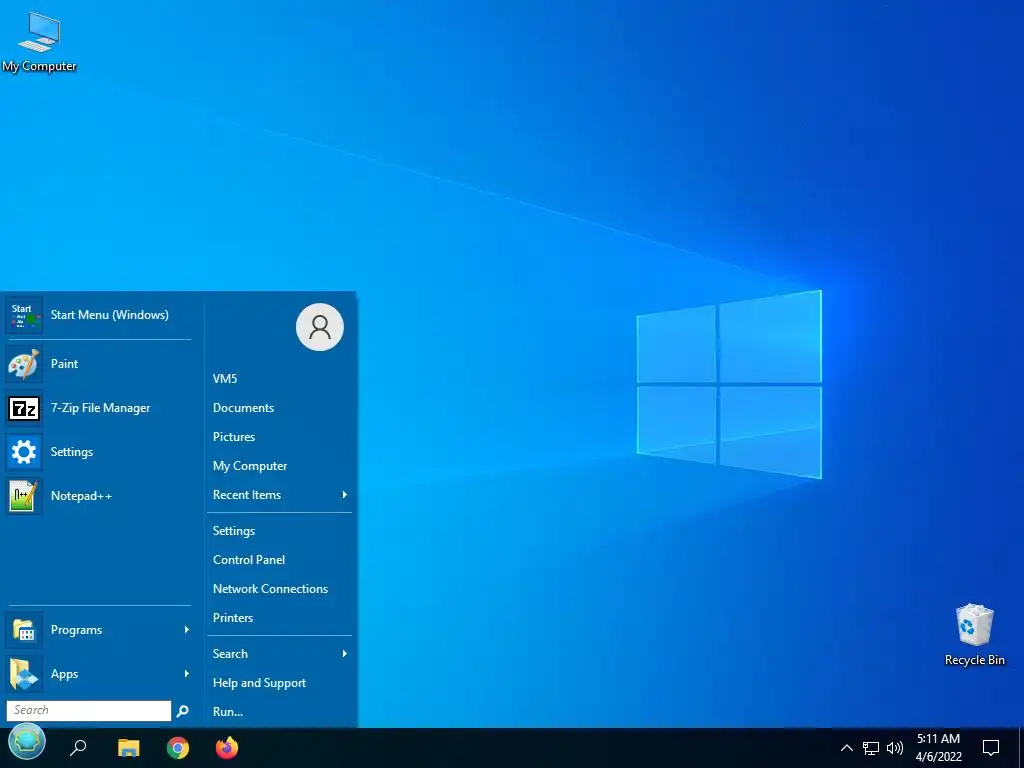Expand the Search submenu arrow
Image resolution: width=1024 pixels, height=768 pixels.
click(x=345, y=654)
